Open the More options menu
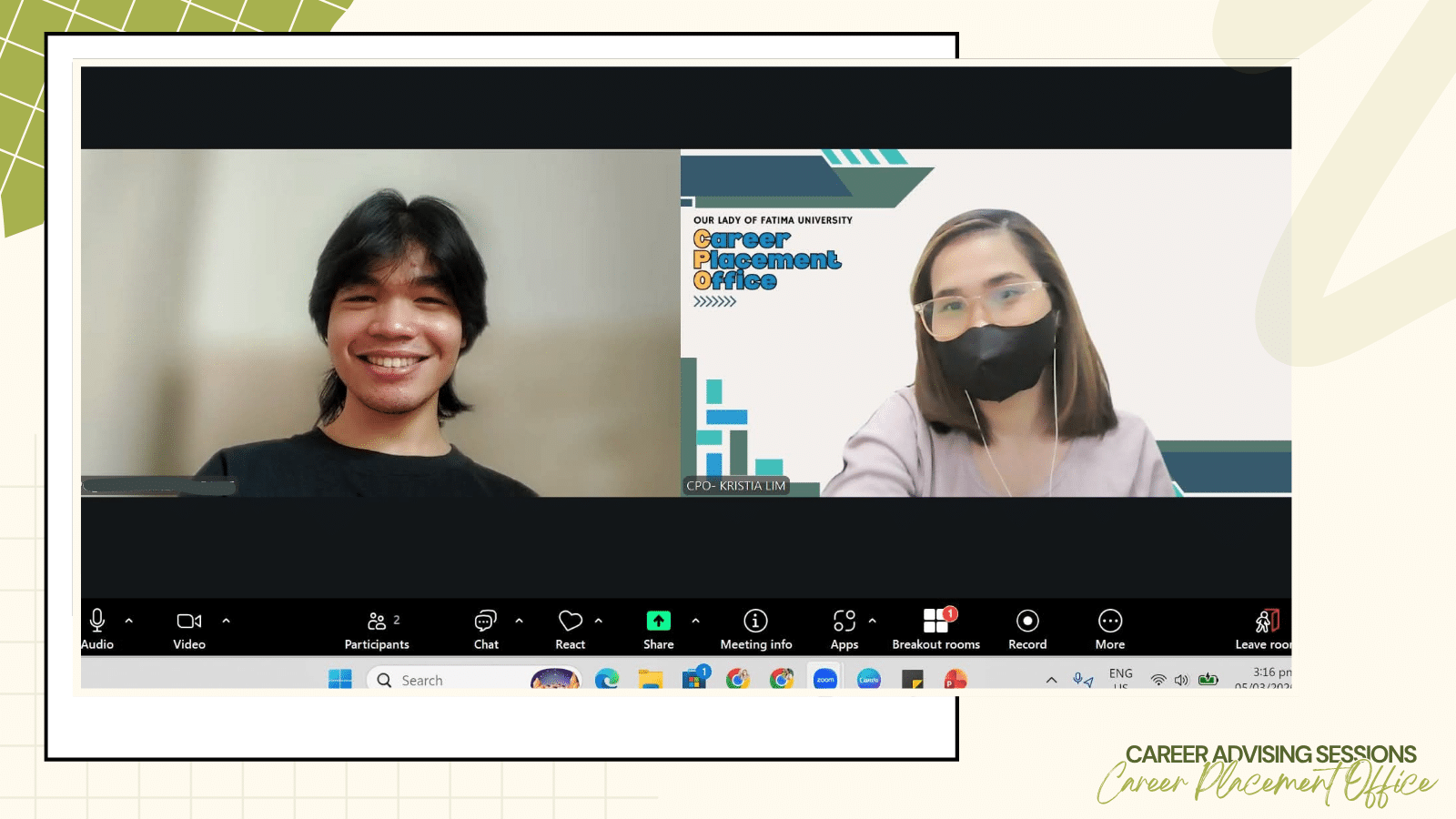Screen dimensions: 1456x819 (1110, 629)
